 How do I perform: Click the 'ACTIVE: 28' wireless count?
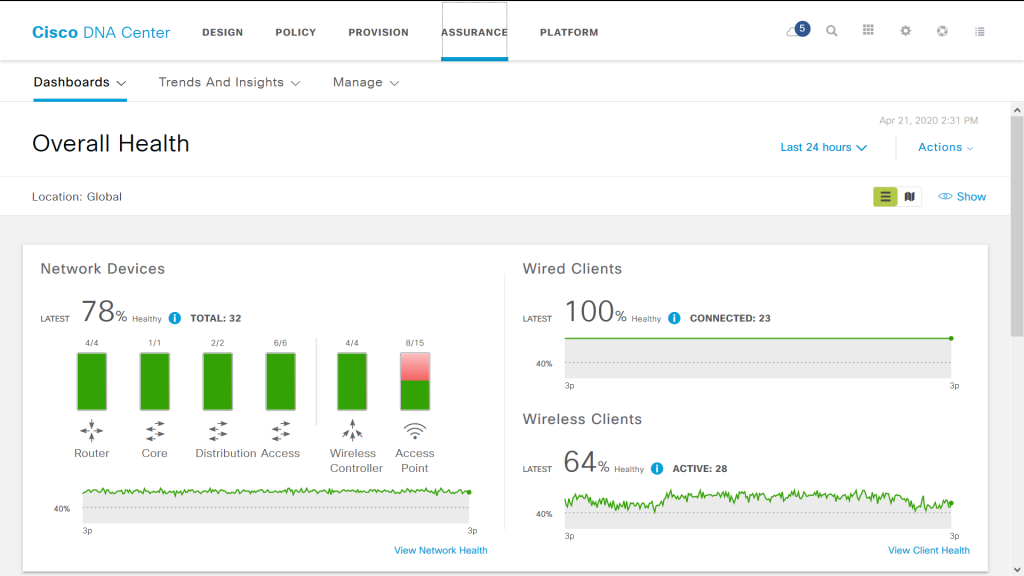(700, 468)
